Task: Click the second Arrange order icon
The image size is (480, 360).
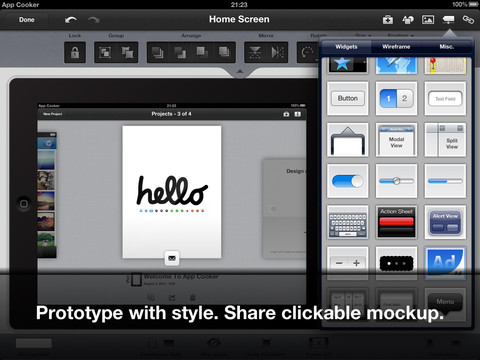Action: (x=180, y=52)
